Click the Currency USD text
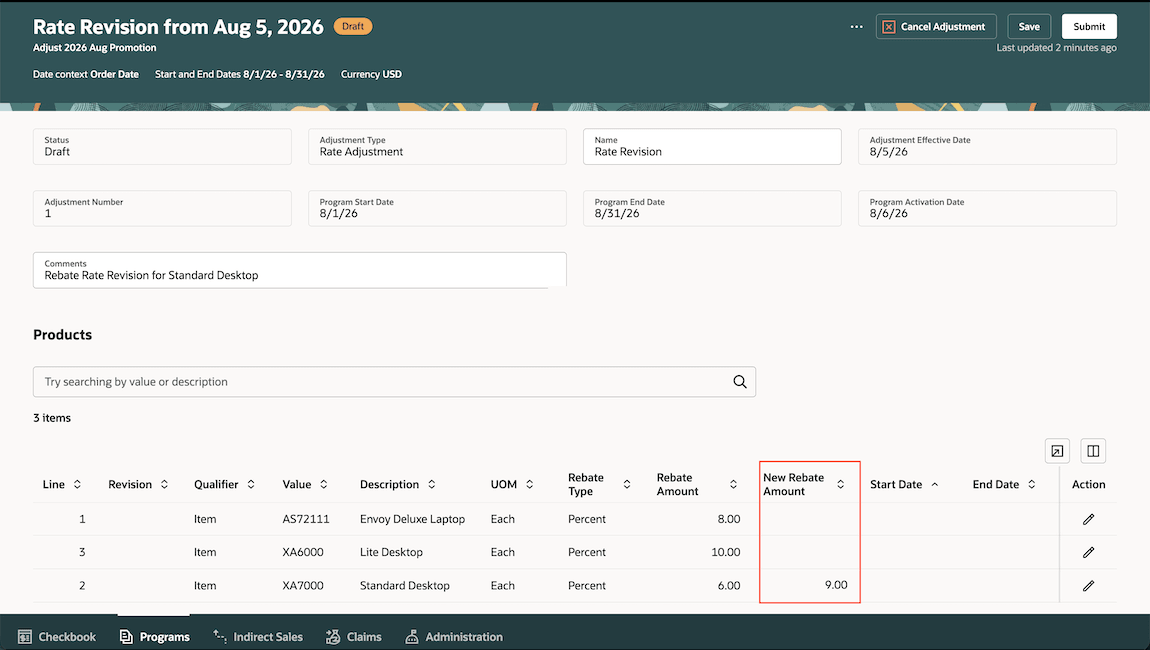 tap(371, 74)
